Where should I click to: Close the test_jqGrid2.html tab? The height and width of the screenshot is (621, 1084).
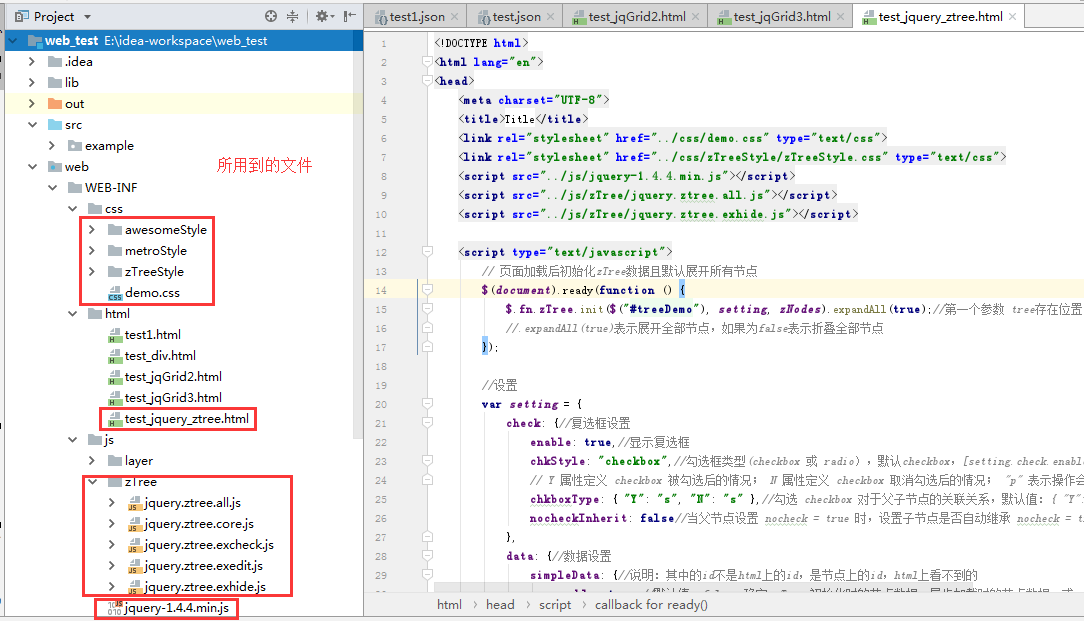[x=695, y=17]
